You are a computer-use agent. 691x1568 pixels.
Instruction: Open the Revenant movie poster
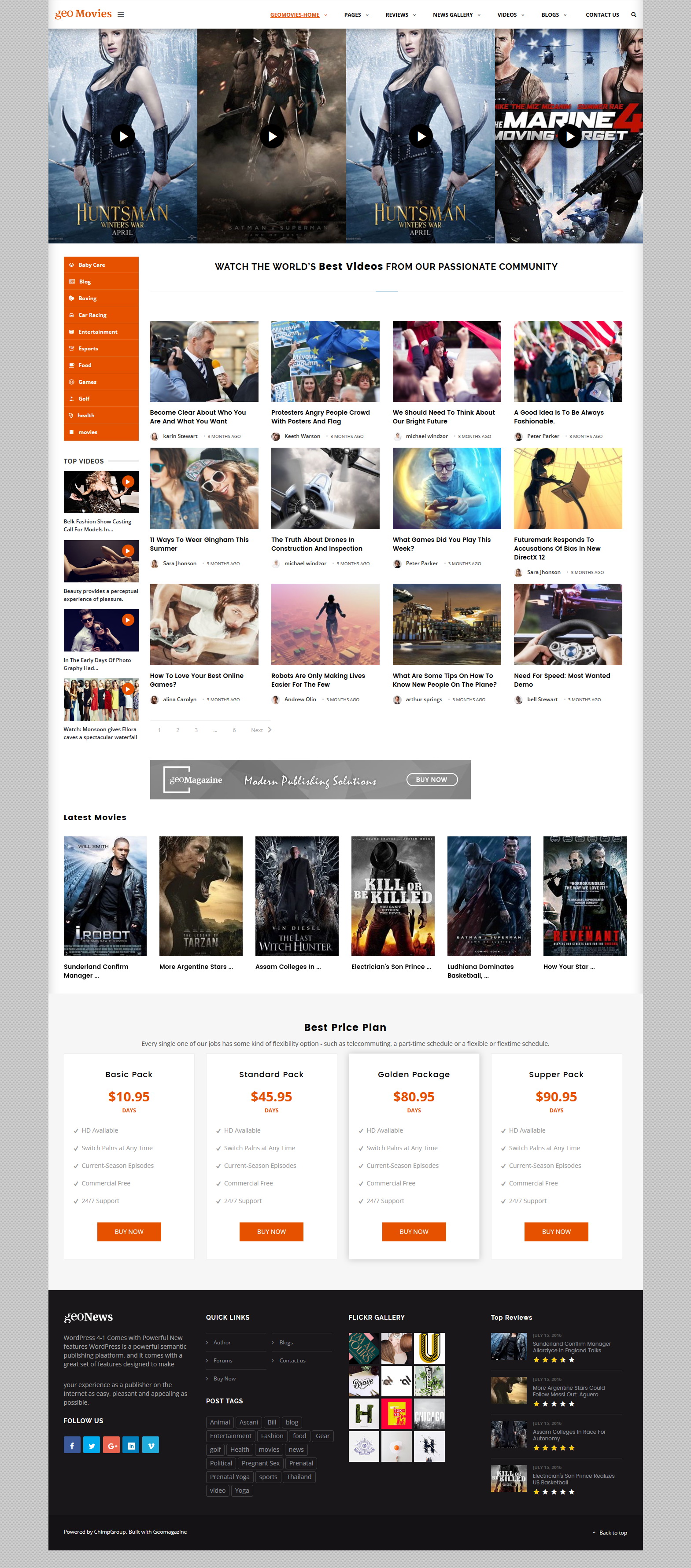[585, 896]
